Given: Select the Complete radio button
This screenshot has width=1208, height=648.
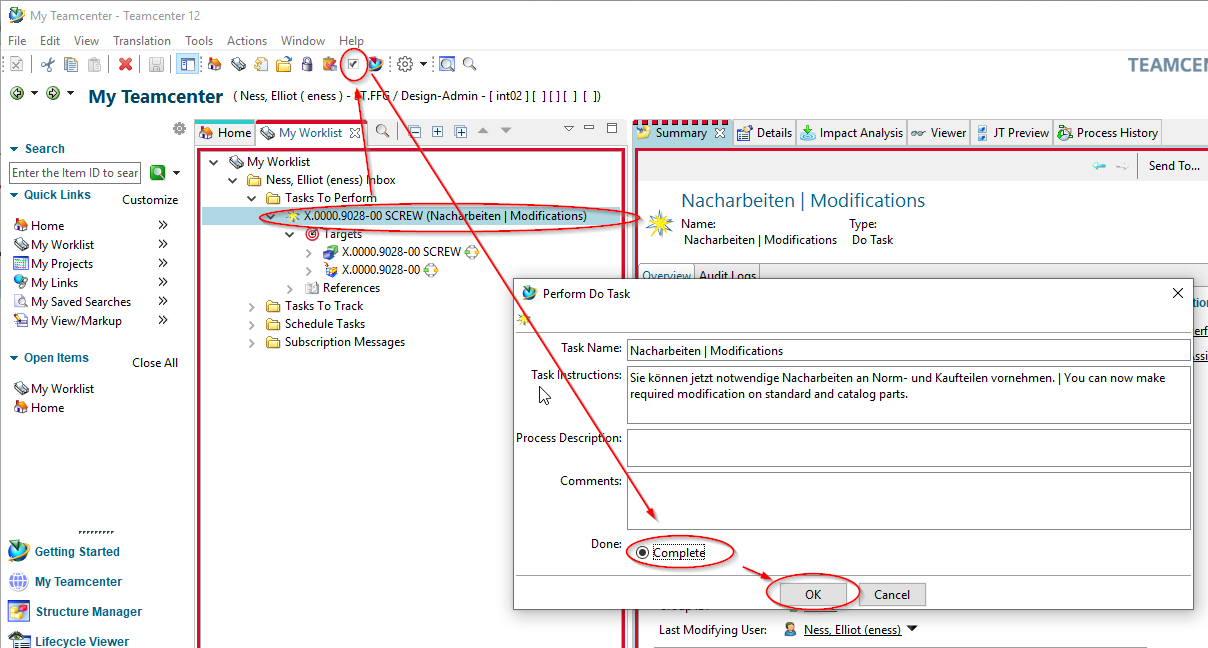Looking at the screenshot, I should coord(642,552).
